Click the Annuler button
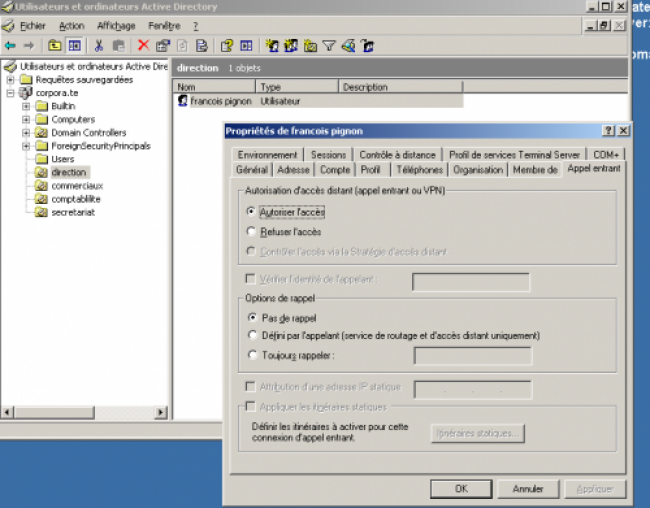This screenshot has width=650, height=508. coord(527,489)
